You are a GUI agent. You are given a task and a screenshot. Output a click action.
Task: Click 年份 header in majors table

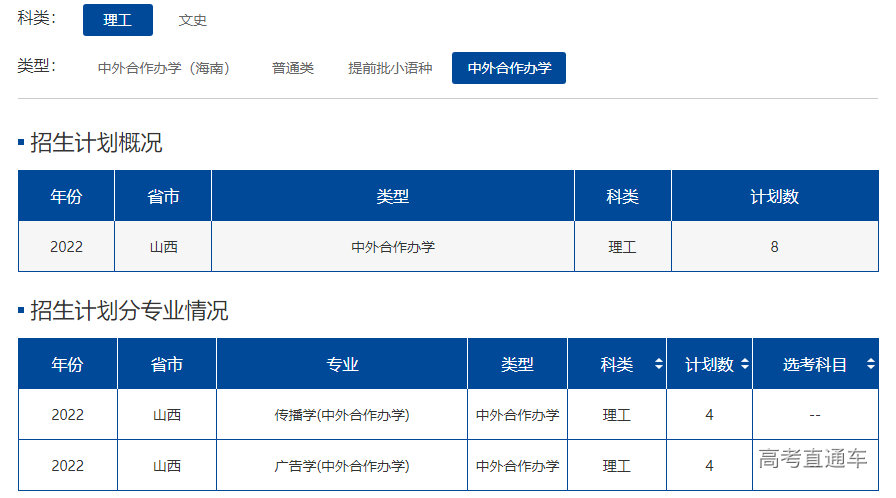[x=67, y=364]
